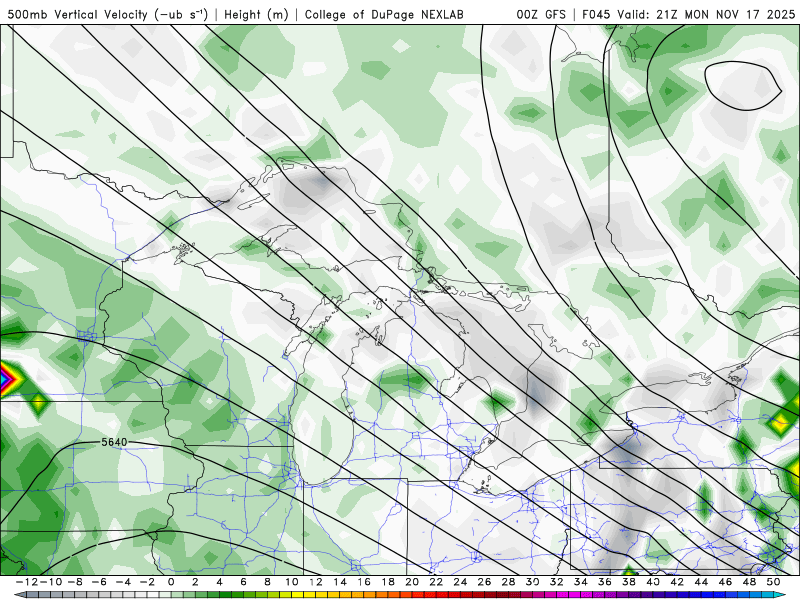This screenshot has width=800, height=600.
Task: Click the "20" color scale value
Action: tap(412, 582)
